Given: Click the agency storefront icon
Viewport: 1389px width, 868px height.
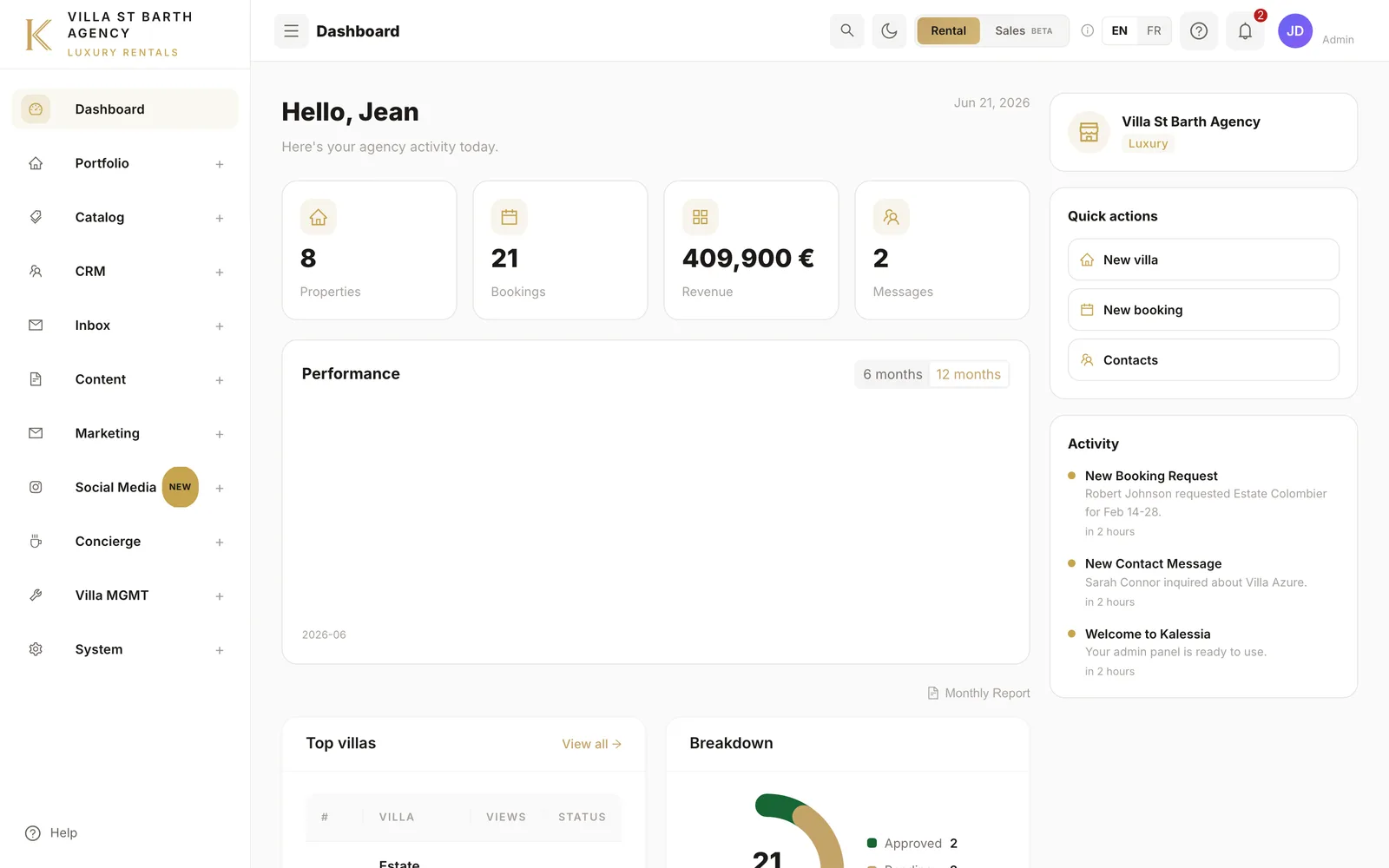Looking at the screenshot, I should tap(1089, 132).
